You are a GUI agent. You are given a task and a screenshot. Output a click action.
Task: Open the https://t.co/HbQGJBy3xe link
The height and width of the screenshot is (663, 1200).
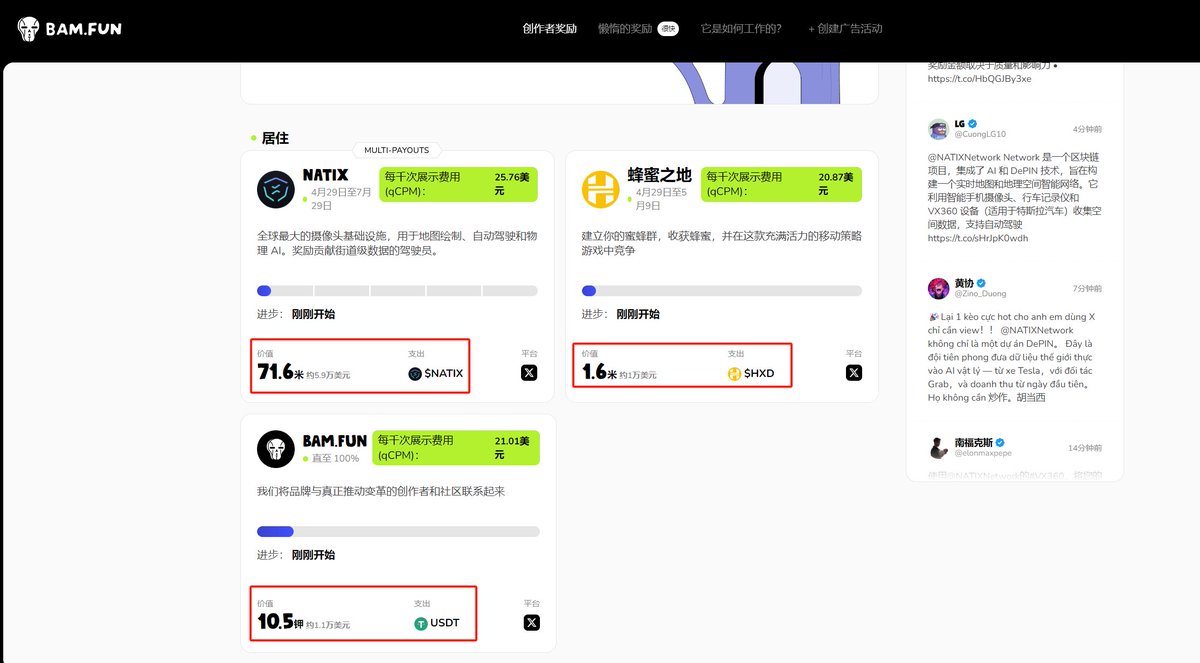pyautogui.click(x=979, y=79)
